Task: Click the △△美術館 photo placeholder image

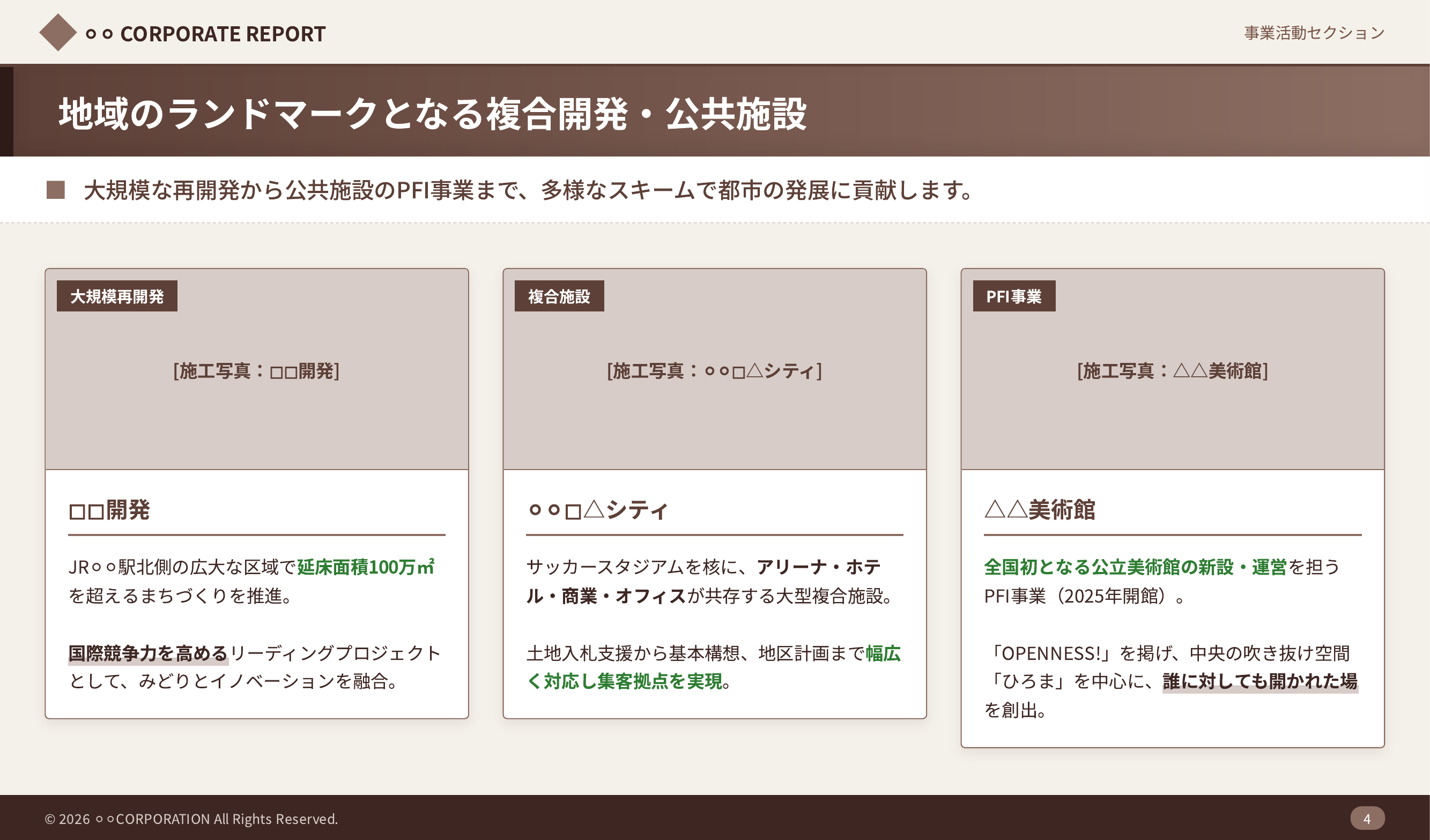Action: click(x=1173, y=397)
